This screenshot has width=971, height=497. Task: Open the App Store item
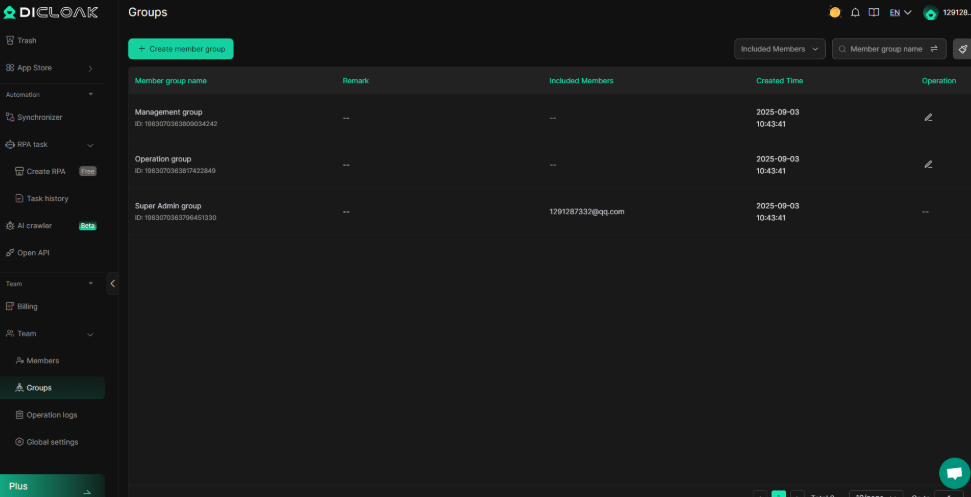[x=34, y=67]
